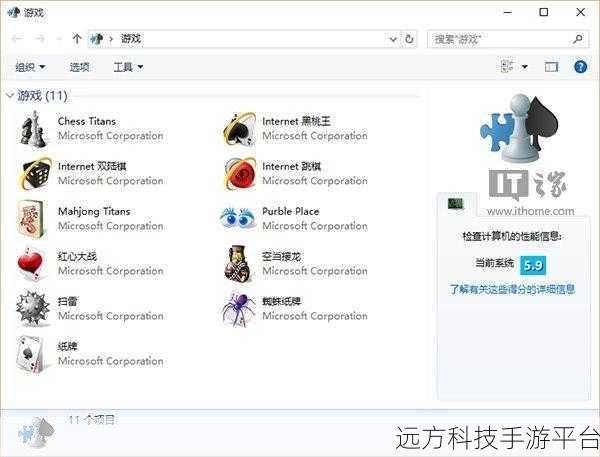Select the Purble Place eyes icon
The width and height of the screenshot is (600, 457).
coord(238,217)
